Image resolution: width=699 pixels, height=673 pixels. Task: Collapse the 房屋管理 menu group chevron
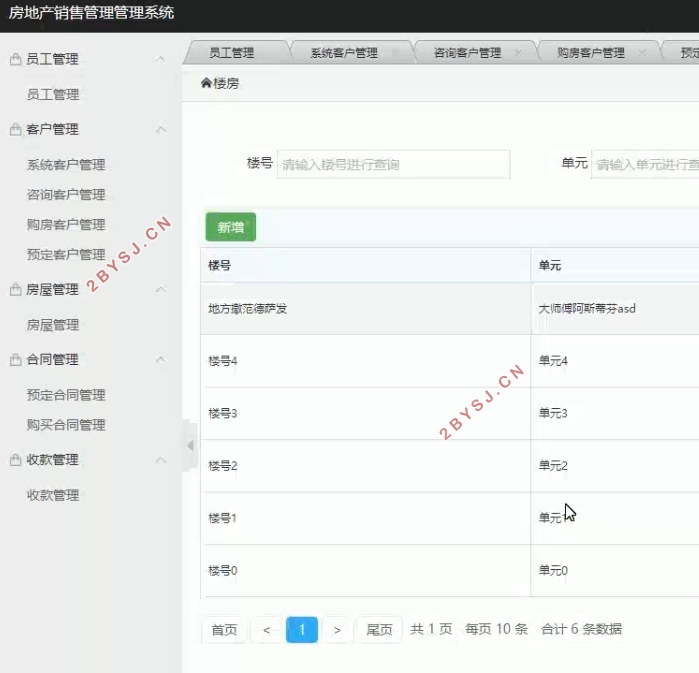pyautogui.click(x=161, y=289)
